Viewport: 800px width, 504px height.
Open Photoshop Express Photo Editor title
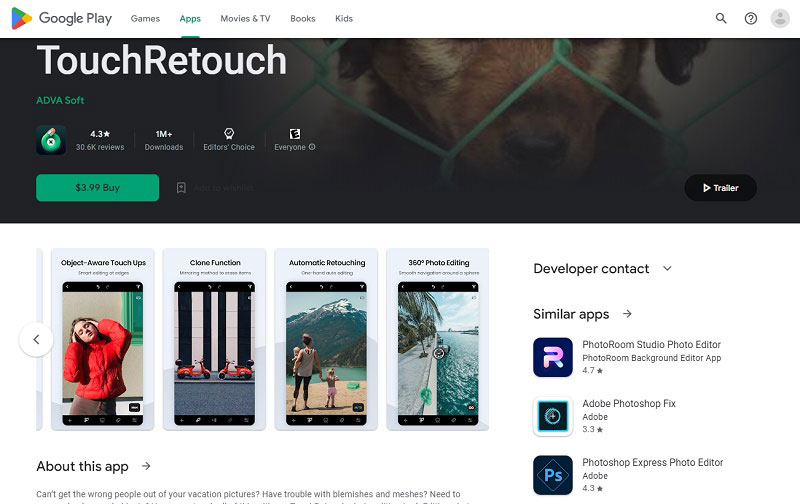[x=653, y=462]
